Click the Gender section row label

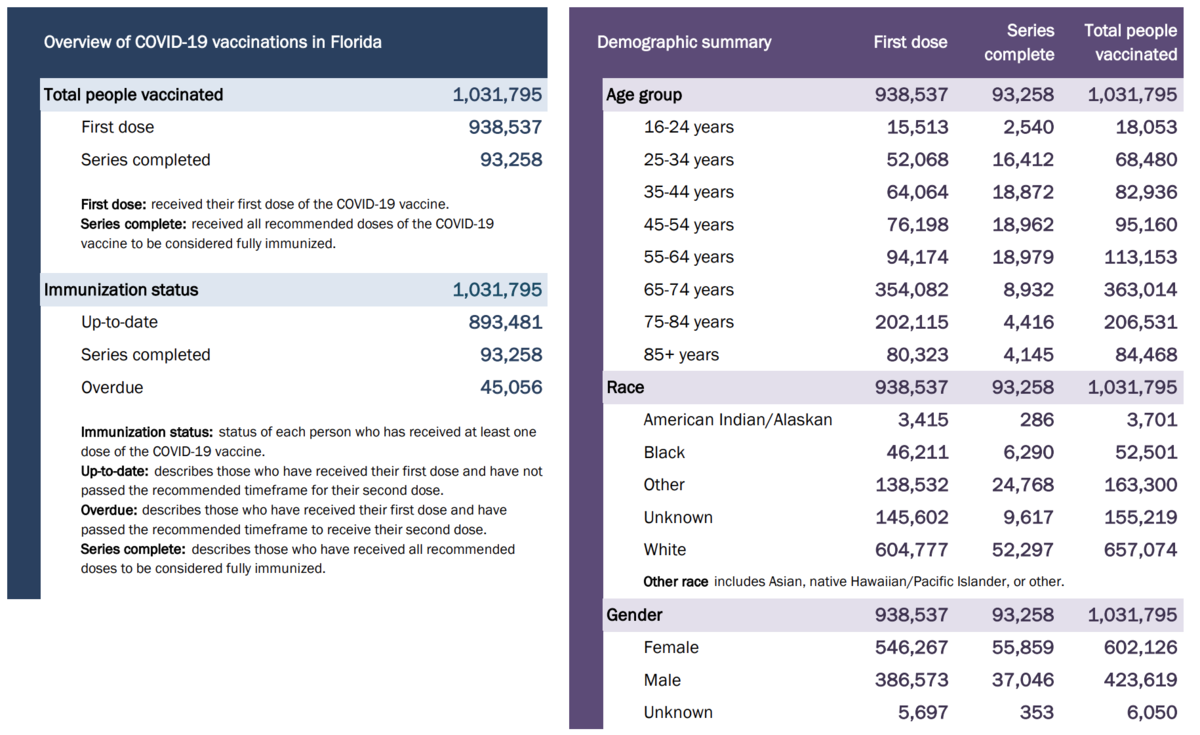pyautogui.click(x=634, y=615)
